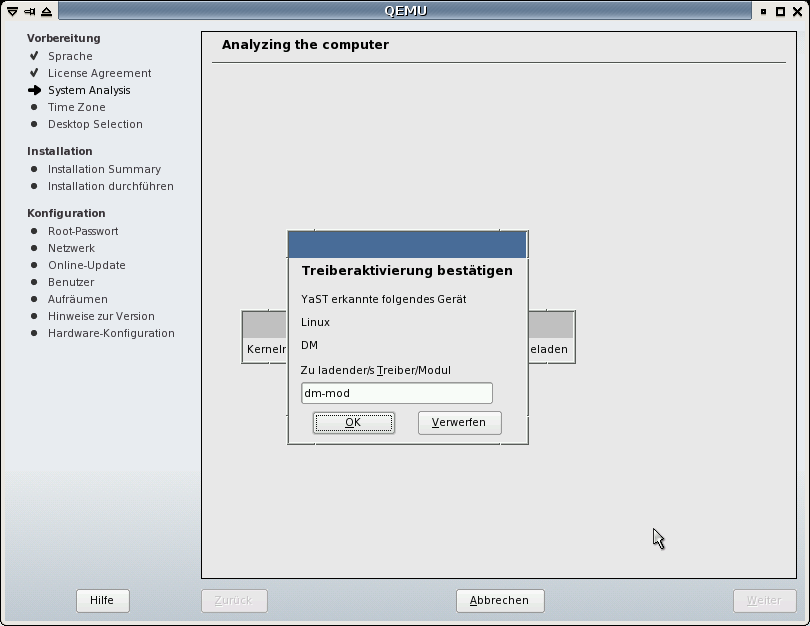
Task: Select License Agreement in the sidebar
Action: 99,73
